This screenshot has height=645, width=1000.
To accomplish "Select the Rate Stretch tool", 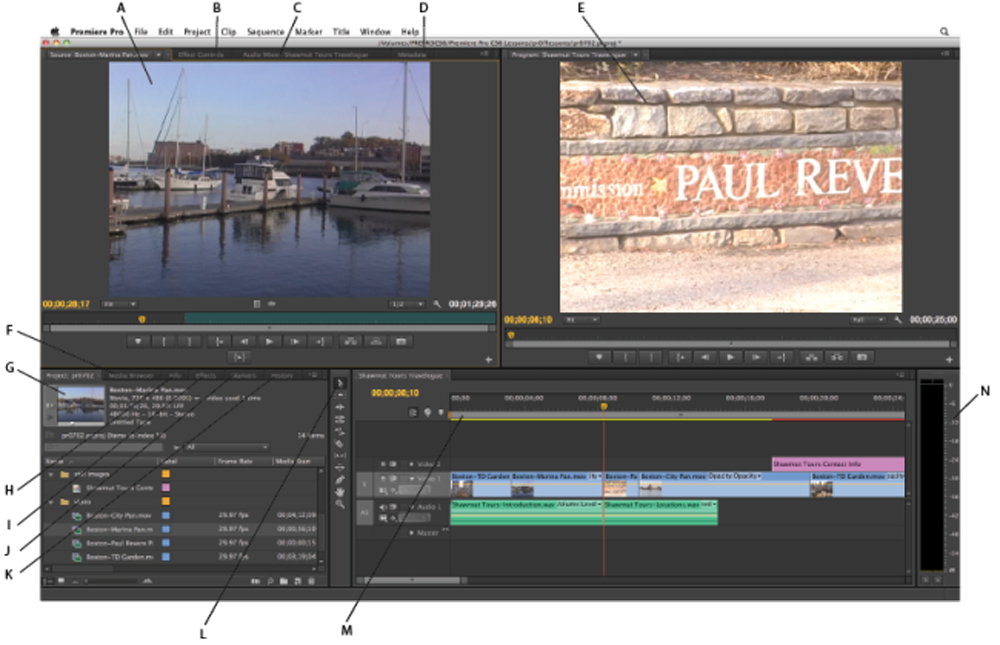I will [x=340, y=431].
